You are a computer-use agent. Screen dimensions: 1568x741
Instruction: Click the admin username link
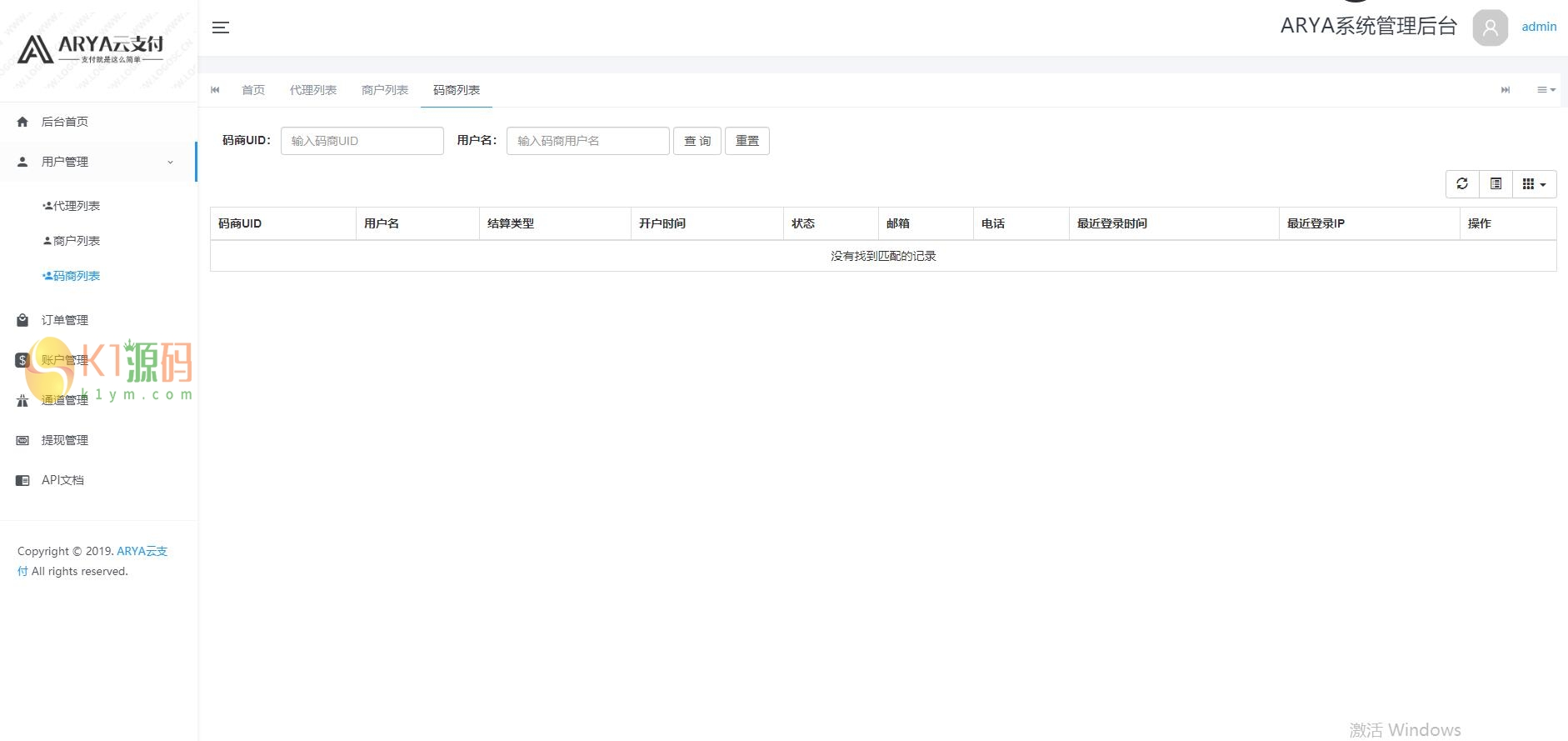tap(1539, 27)
